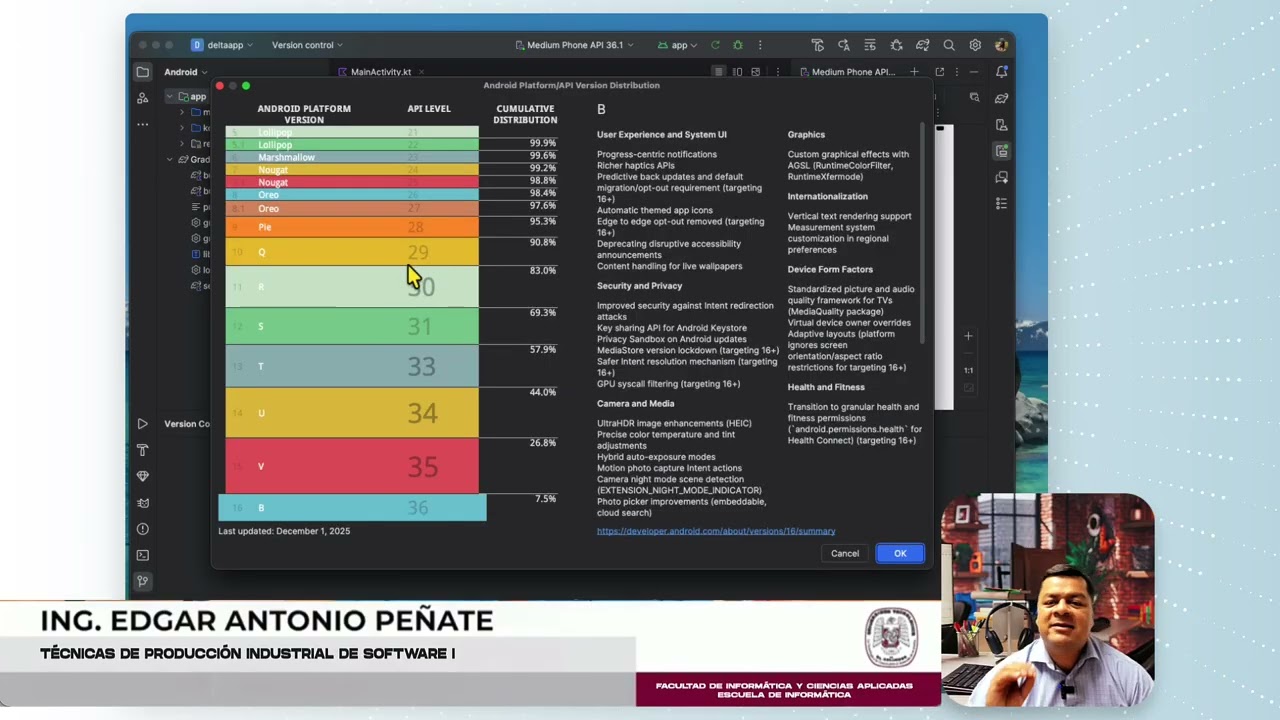Screen dimensions: 1280x720
Task: Select the T API 33 gray-blue bar
Action: (x=352, y=366)
